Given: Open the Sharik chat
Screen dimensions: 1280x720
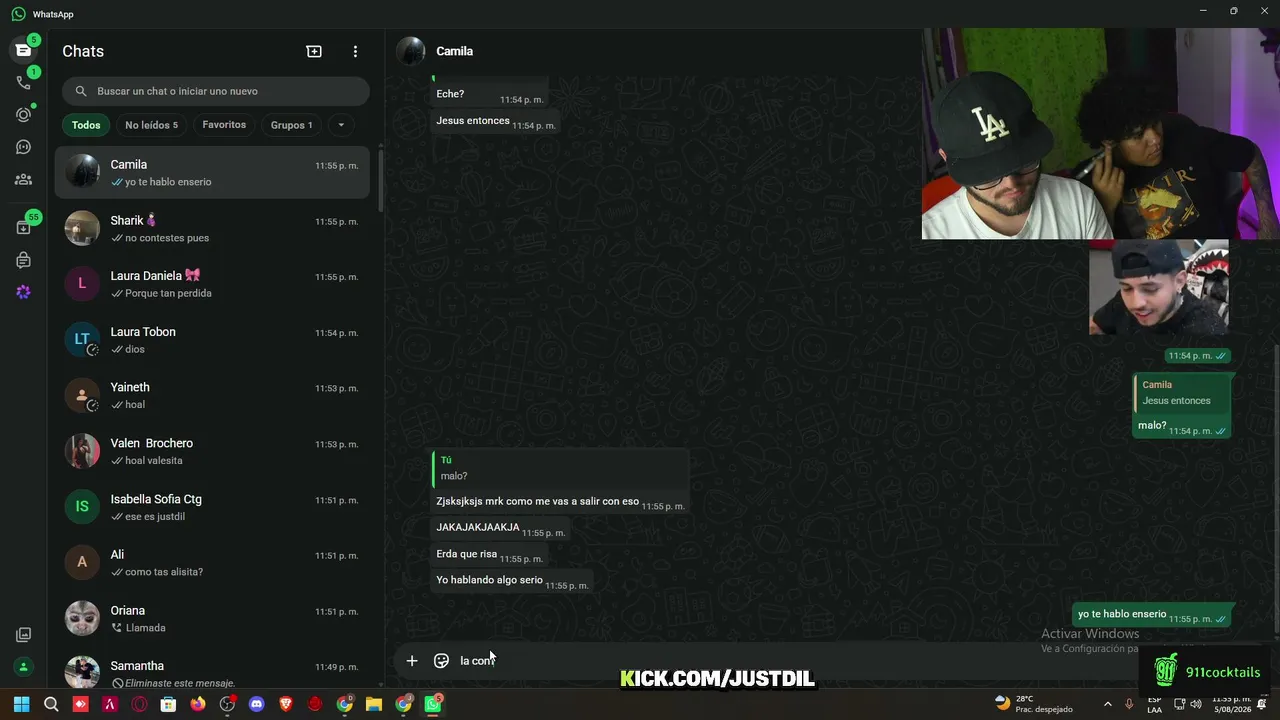Looking at the screenshot, I should 212,228.
